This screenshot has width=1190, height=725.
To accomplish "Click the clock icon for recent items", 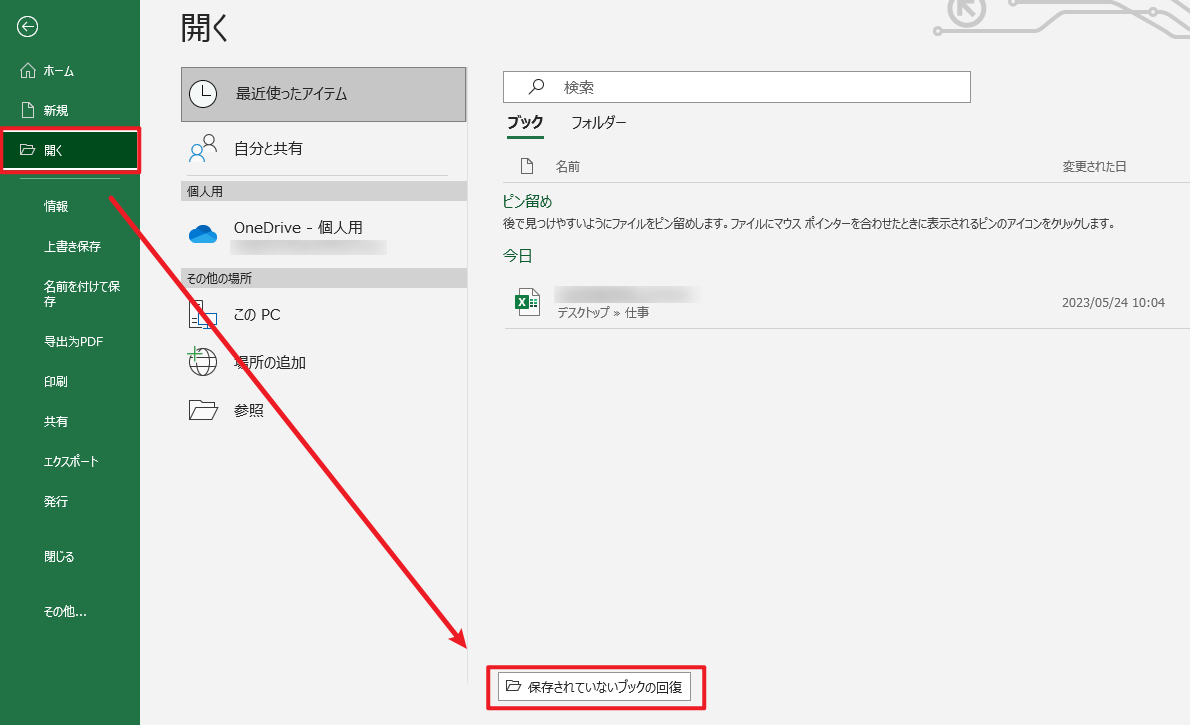I will tap(203, 93).
